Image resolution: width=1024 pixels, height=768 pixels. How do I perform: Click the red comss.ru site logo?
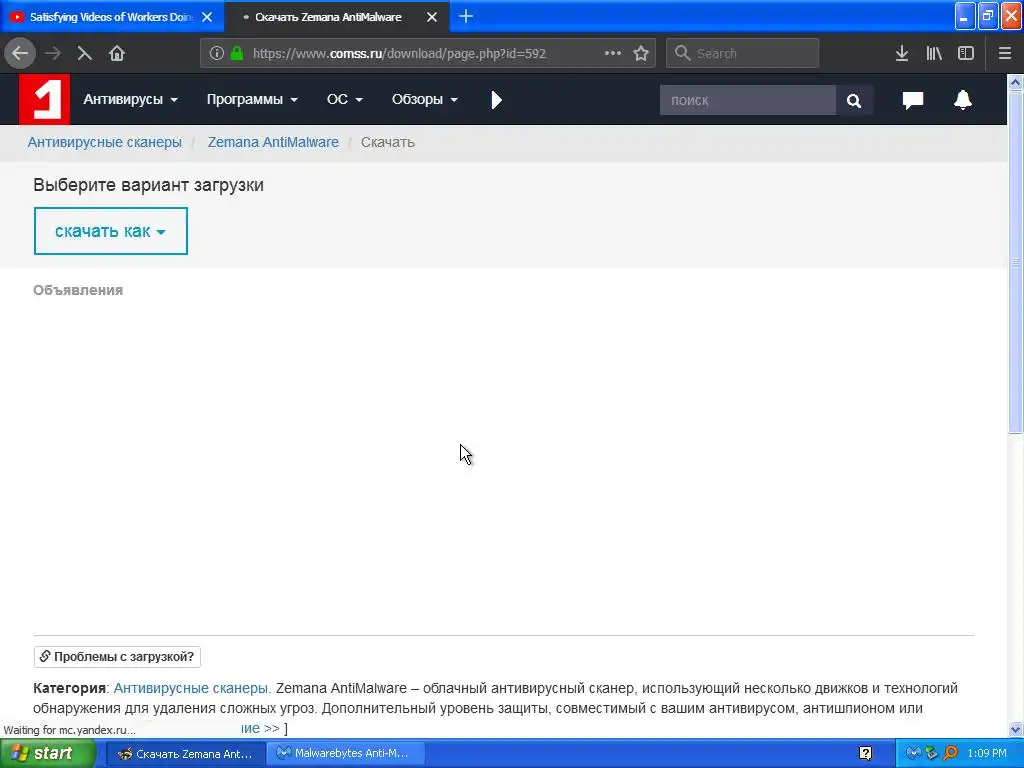coord(44,99)
